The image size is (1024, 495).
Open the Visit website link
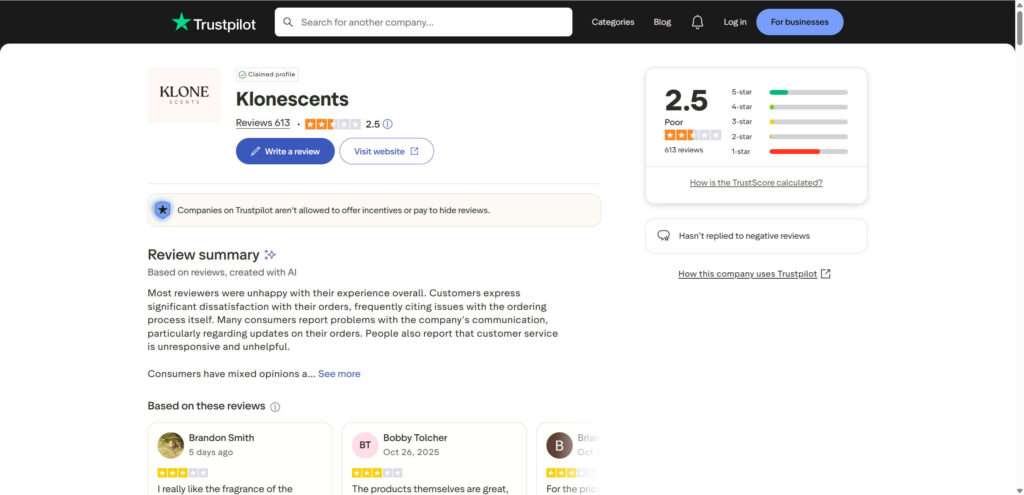[x=386, y=151]
